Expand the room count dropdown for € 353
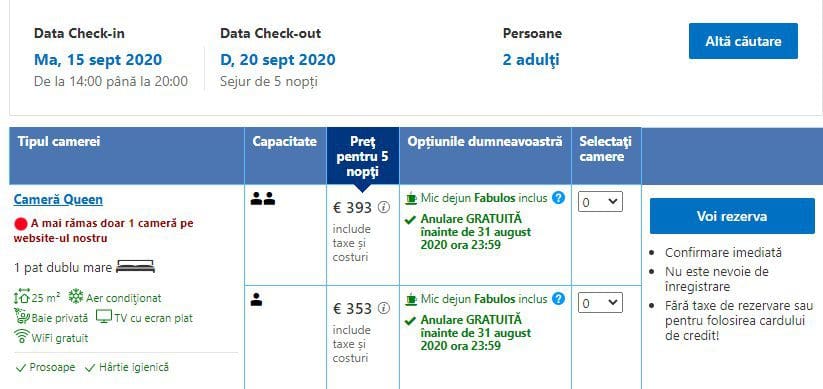The height and width of the screenshot is (389, 823). [600, 303]
